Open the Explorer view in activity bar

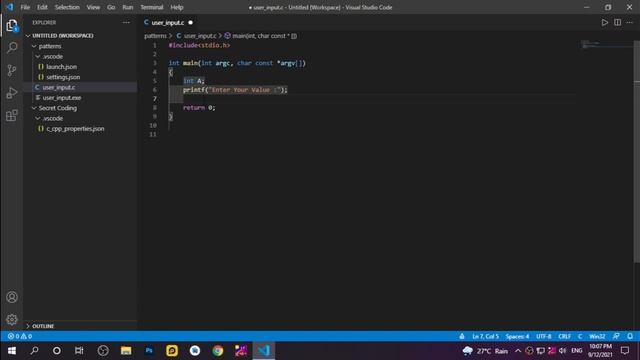coord(12,25)
